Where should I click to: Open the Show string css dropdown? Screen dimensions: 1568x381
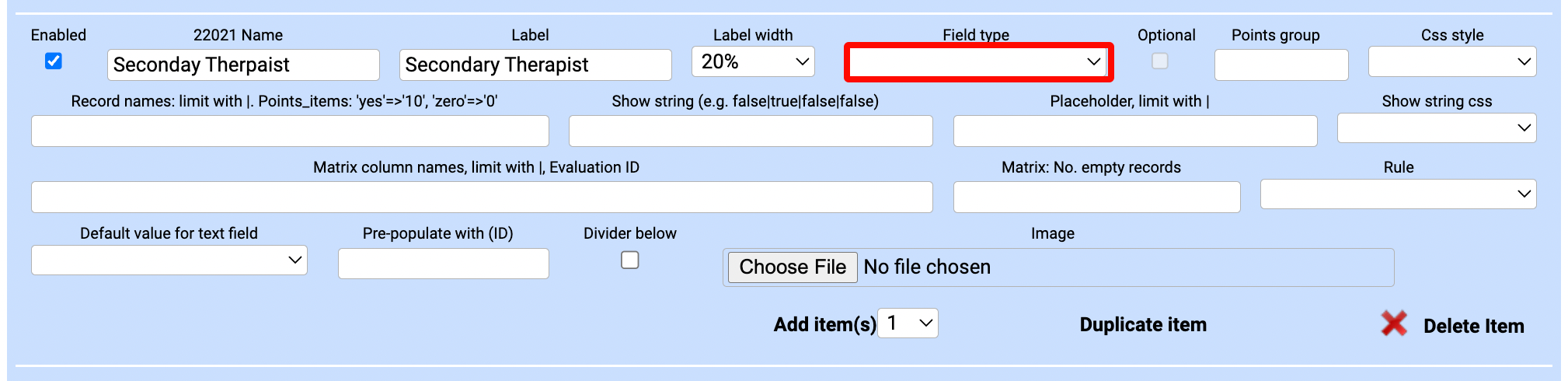(x=1436, y=128)
